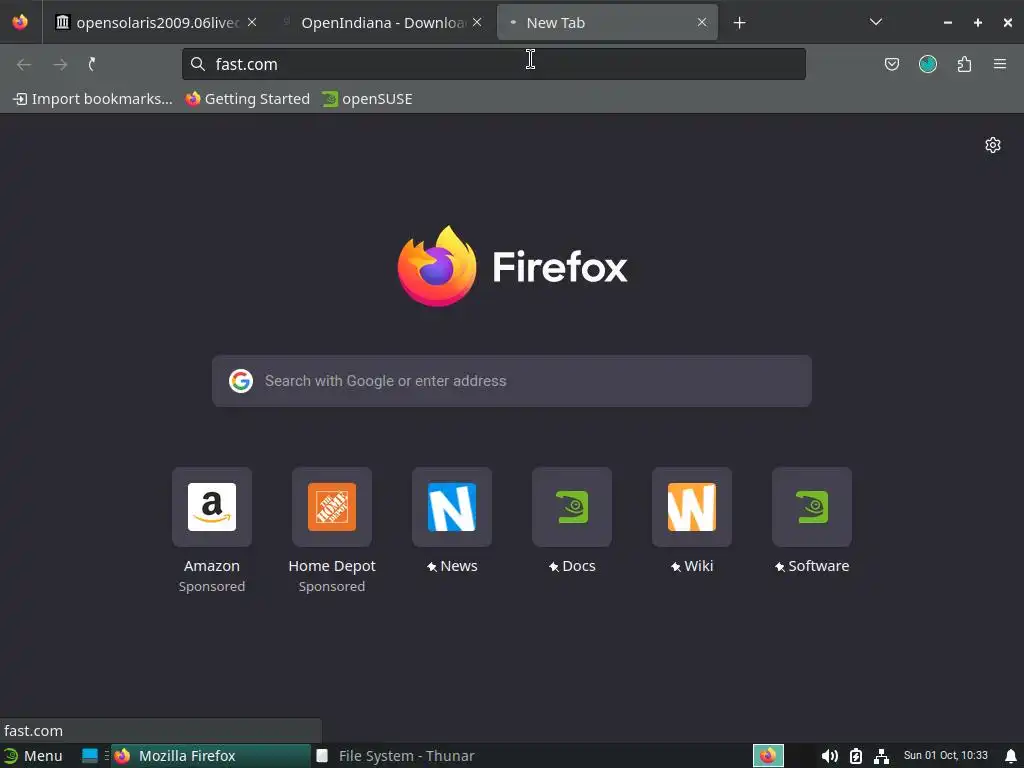This screenshot has width=1024, height=768.
Task: Open the Docs shortcut tile
Action: [572, 507]
